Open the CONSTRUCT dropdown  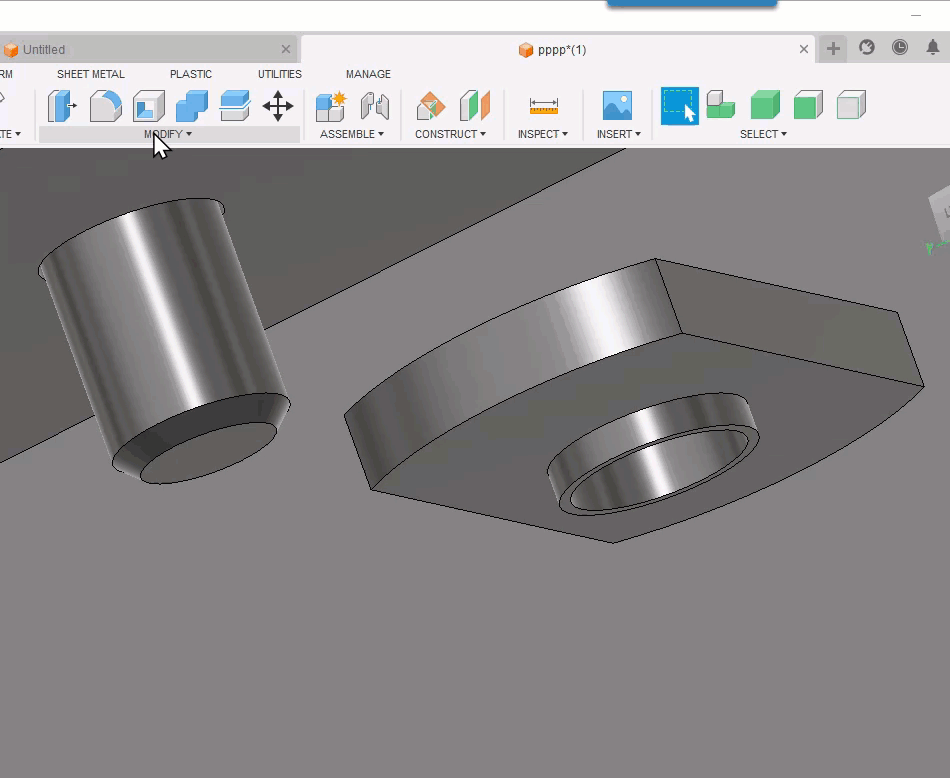coord(450,134)
